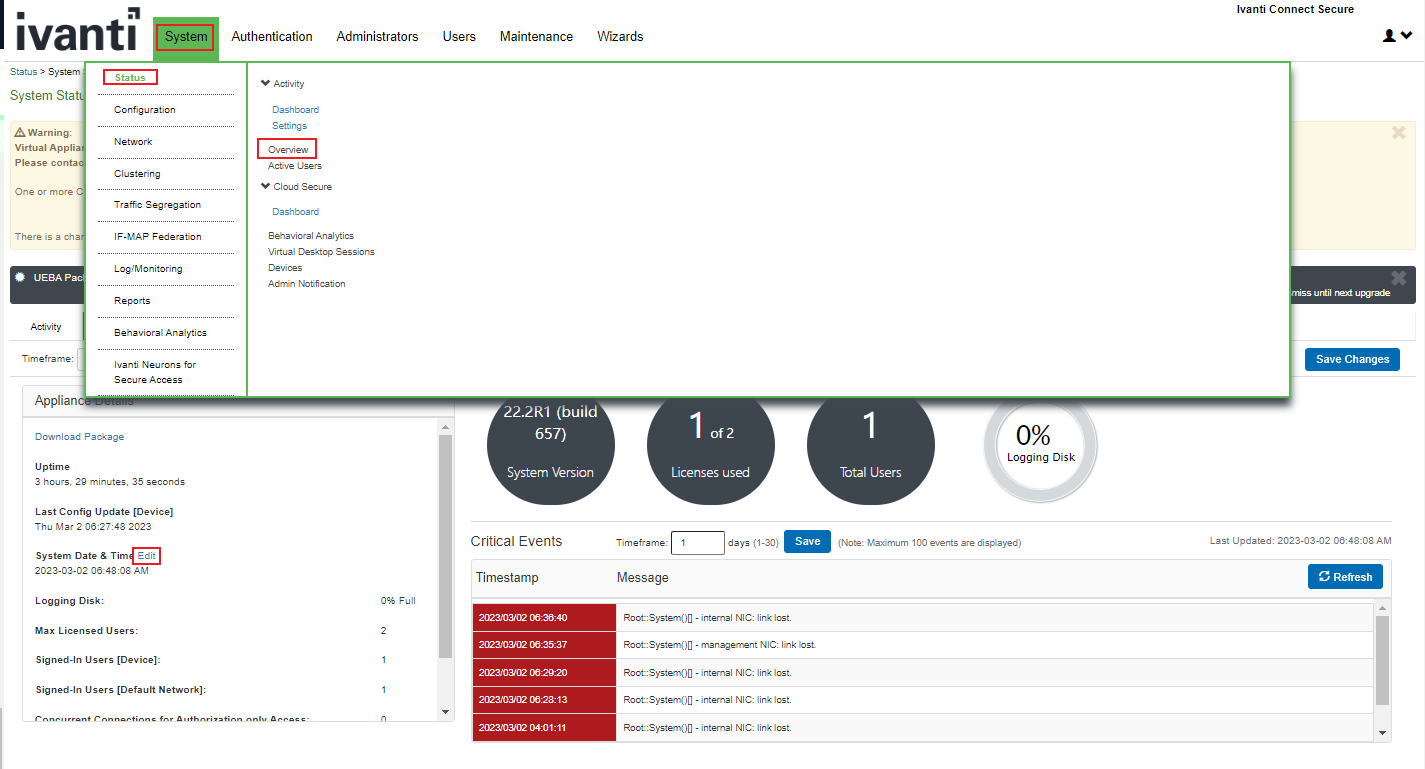
Task: Open the Download Package link
Action: pos(78,436)
